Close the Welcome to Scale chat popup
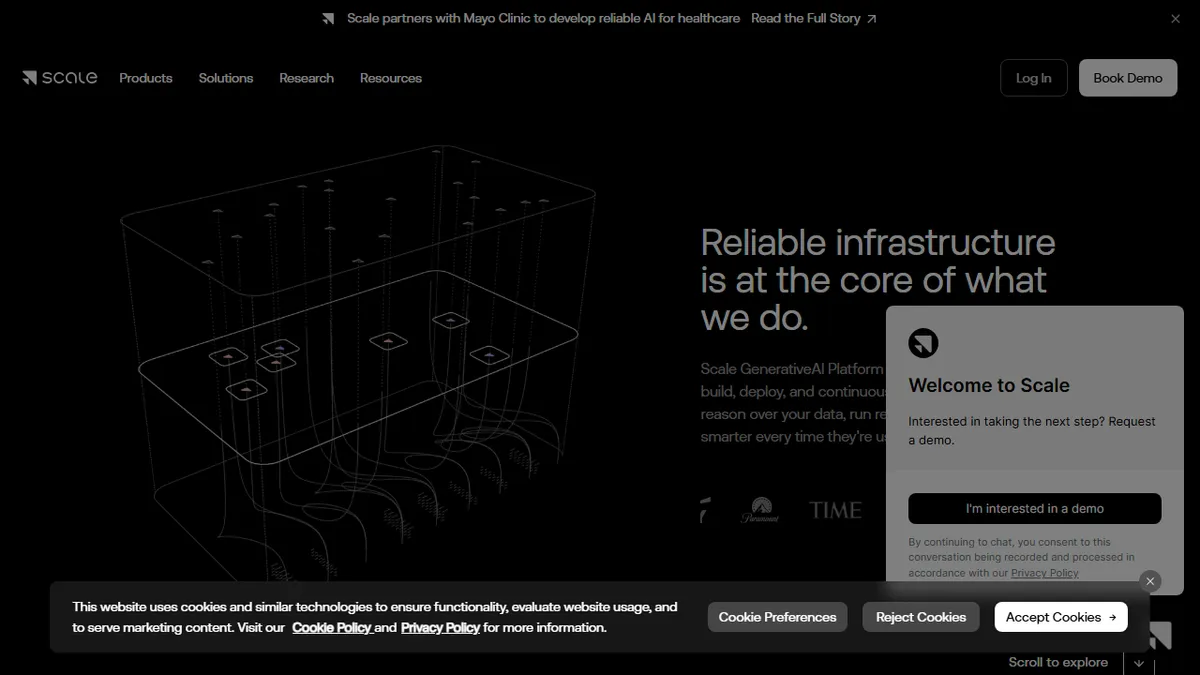Screen dimensions: 1200x675 (1150, 581)
